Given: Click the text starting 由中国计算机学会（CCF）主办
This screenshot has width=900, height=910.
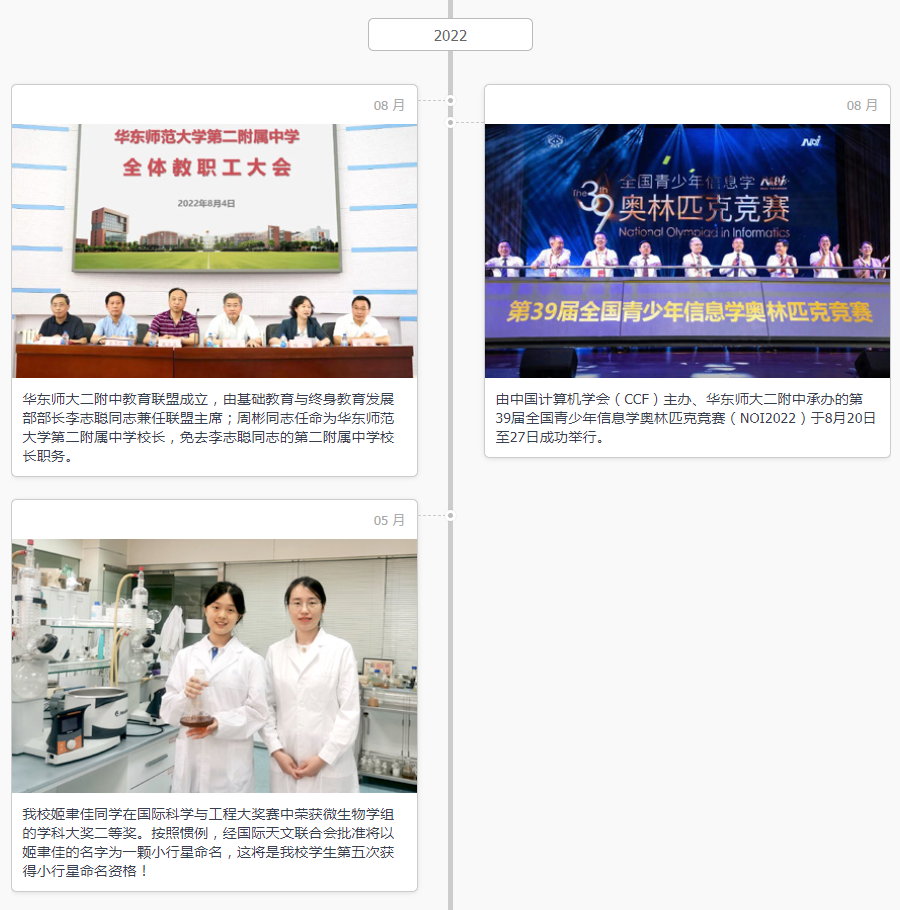Looking at the screenshot, I should (685, 418).
